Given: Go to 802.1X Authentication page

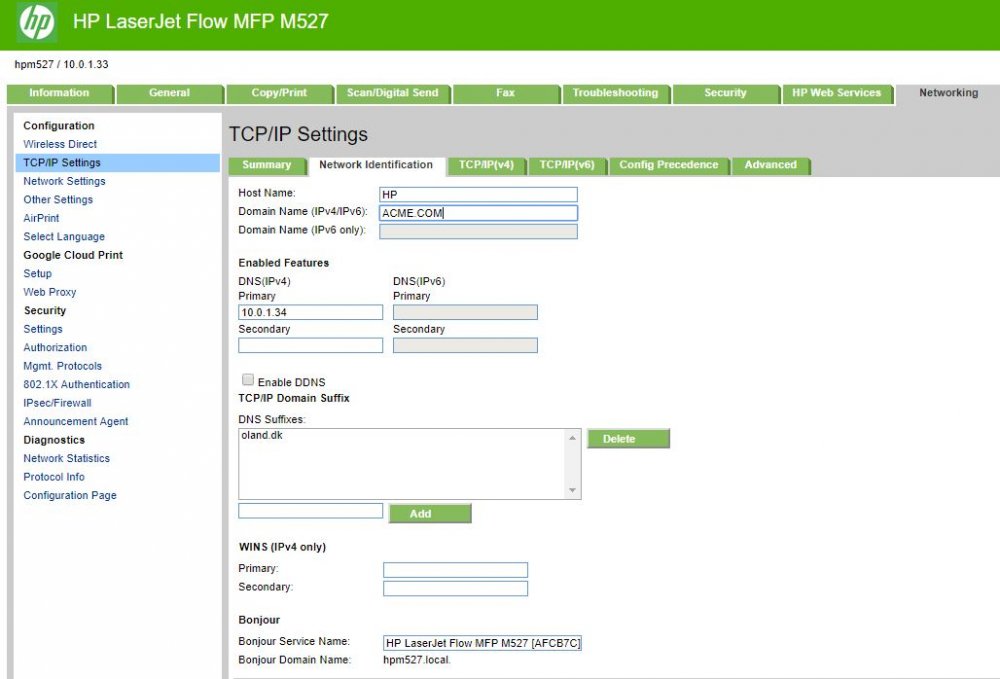Looking at the screenshot, I should click(76, 384).
